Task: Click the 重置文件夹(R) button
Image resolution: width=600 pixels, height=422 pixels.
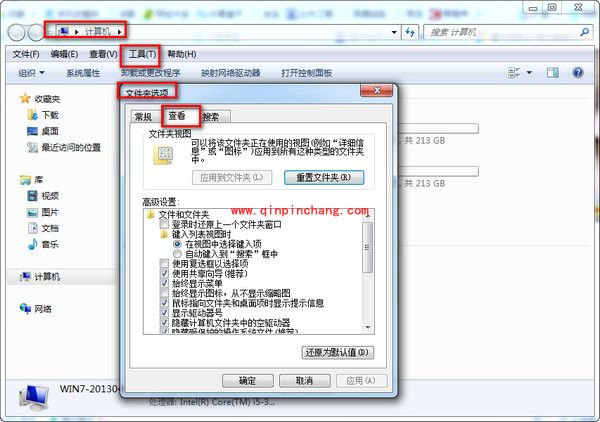Action: pyautogui.click(x=316, y=177)
